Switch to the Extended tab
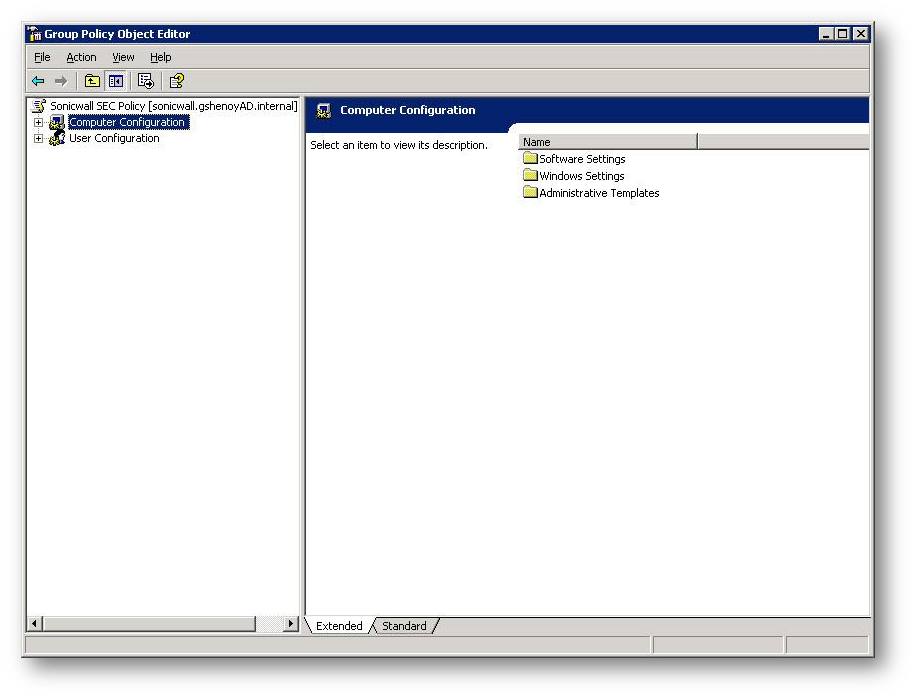The width and height of the screenshot is (917, 700). (339, 626)
